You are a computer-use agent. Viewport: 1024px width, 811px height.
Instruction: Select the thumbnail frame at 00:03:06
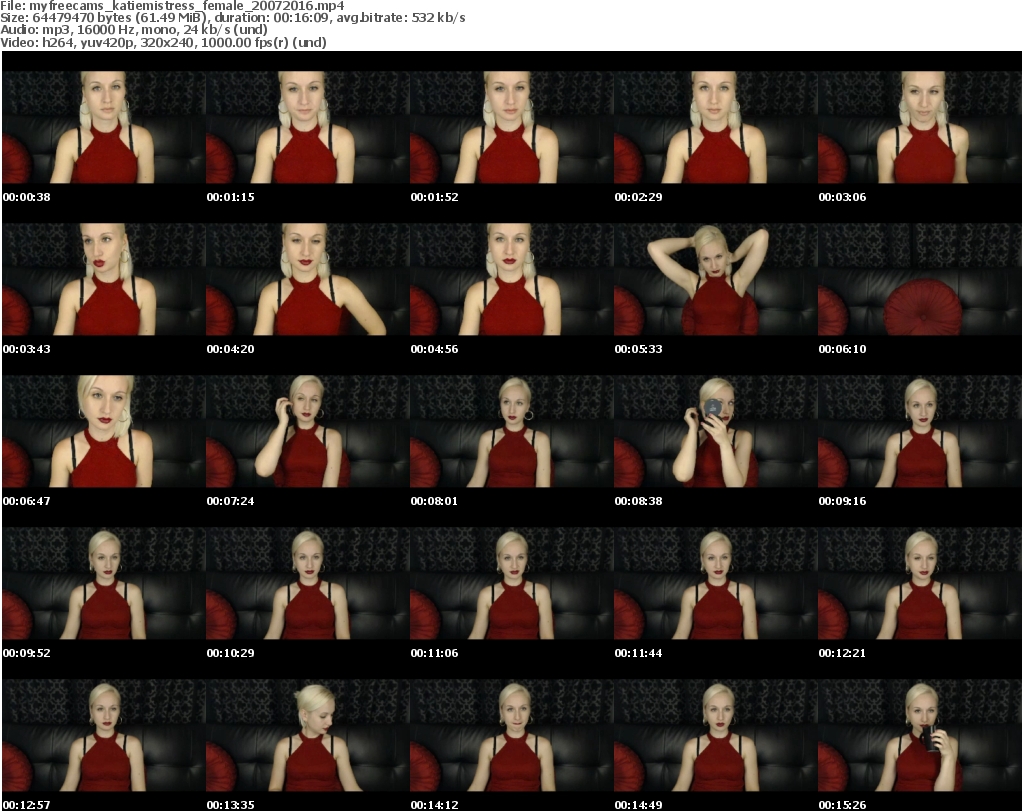coord(920,127)
